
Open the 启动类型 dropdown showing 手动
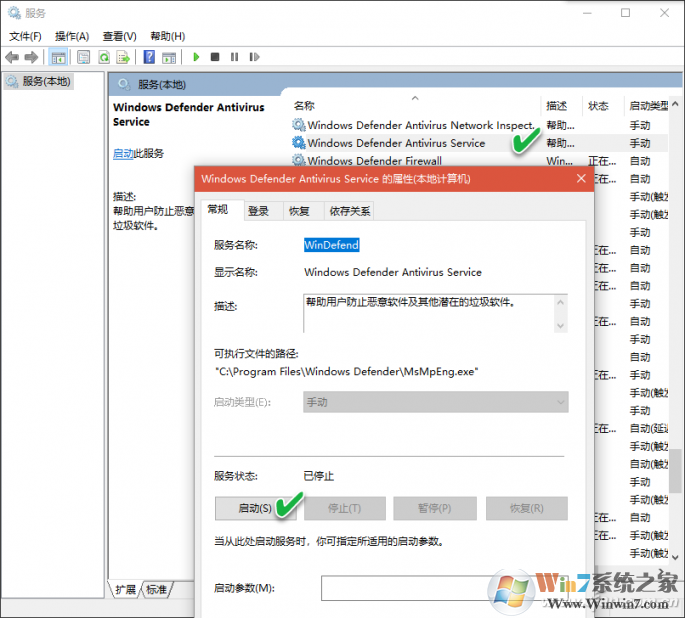436,402
